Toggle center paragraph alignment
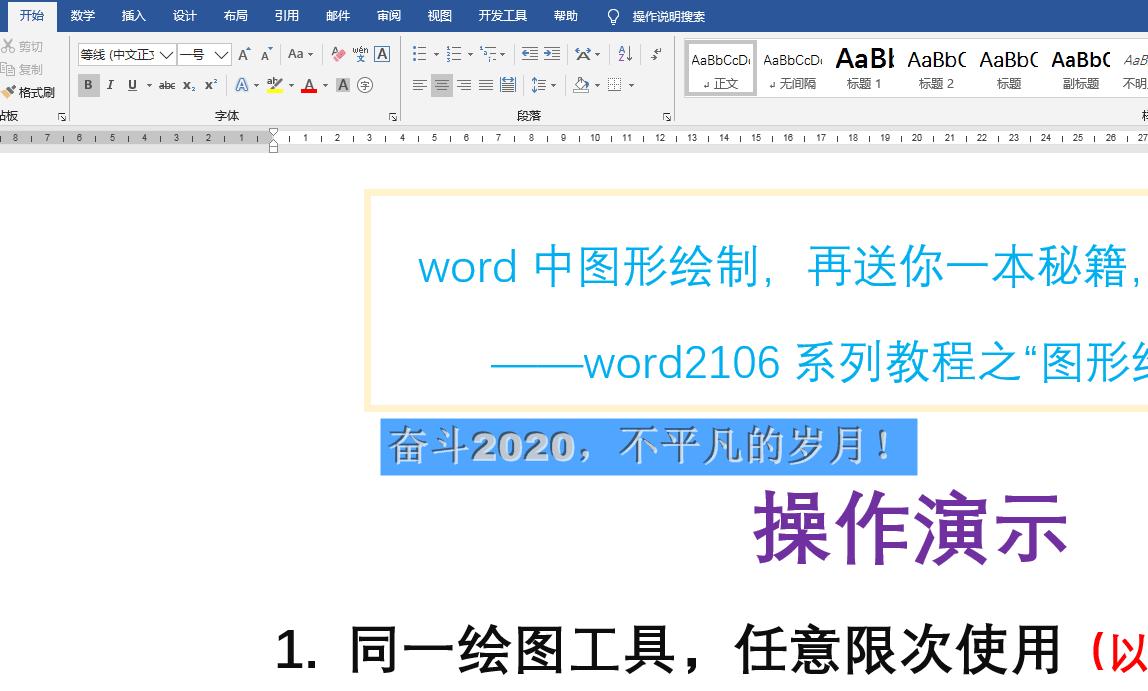The height and width of the screenshot is (691, 1148). [443, 84]
